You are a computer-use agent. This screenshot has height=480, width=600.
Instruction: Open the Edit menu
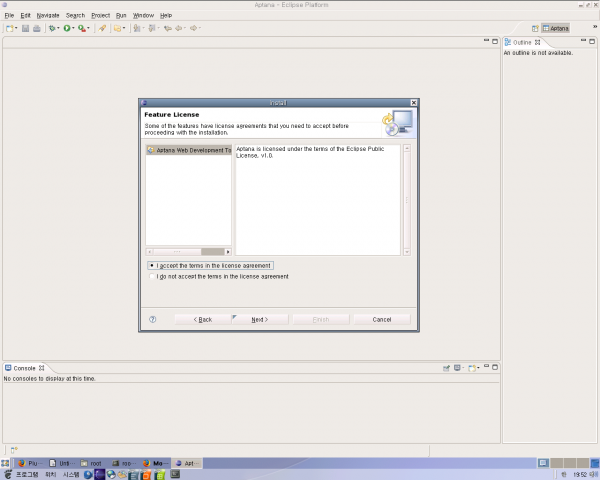click(x=25, y=15)
